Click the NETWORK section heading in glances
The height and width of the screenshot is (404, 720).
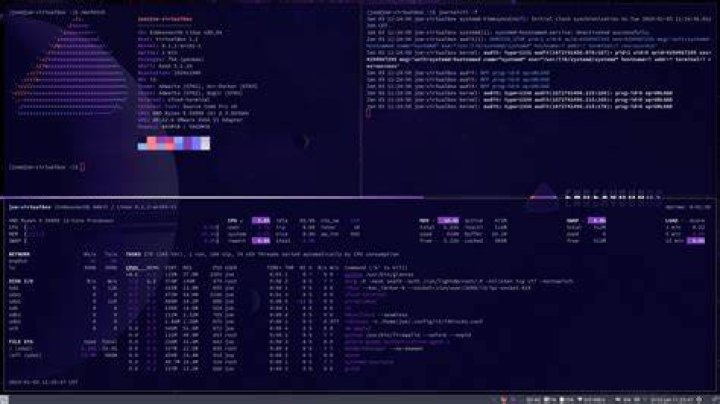(19, 254)
